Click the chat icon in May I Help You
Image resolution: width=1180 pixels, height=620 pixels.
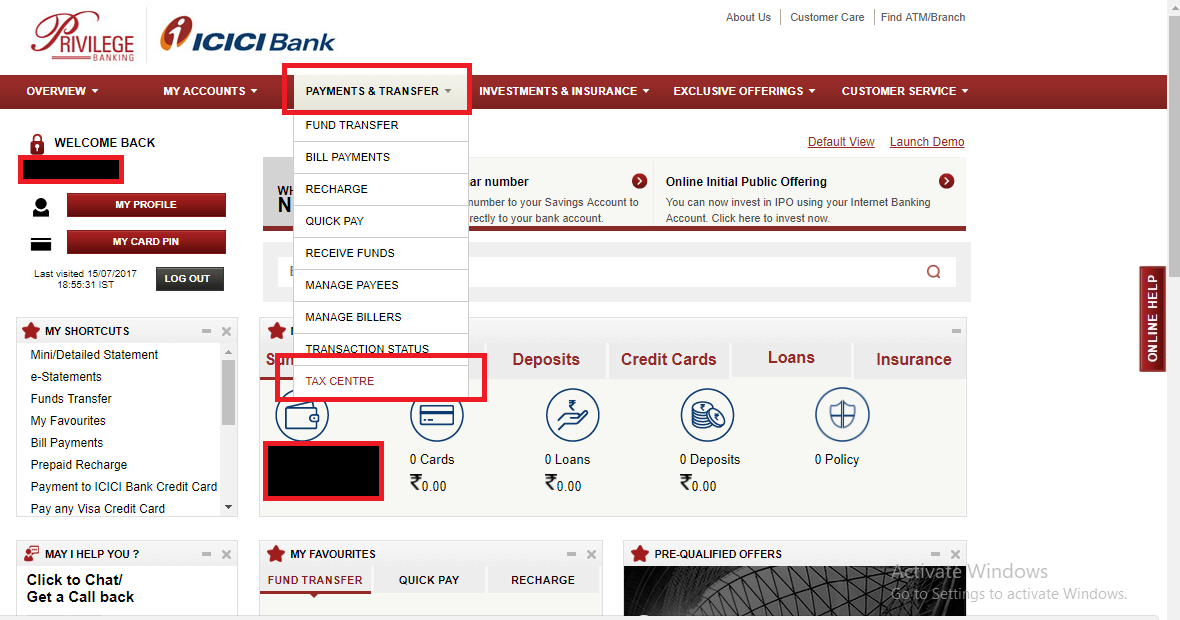[31, 554]
